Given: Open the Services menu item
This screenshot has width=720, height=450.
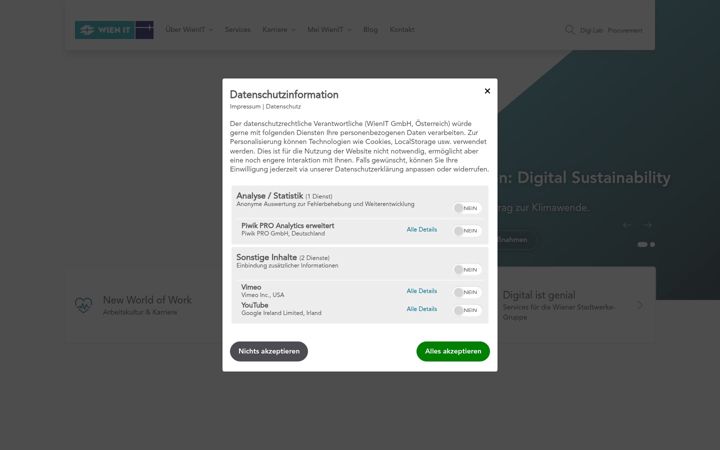Looking at the screenshot, I should click(237, 29).
